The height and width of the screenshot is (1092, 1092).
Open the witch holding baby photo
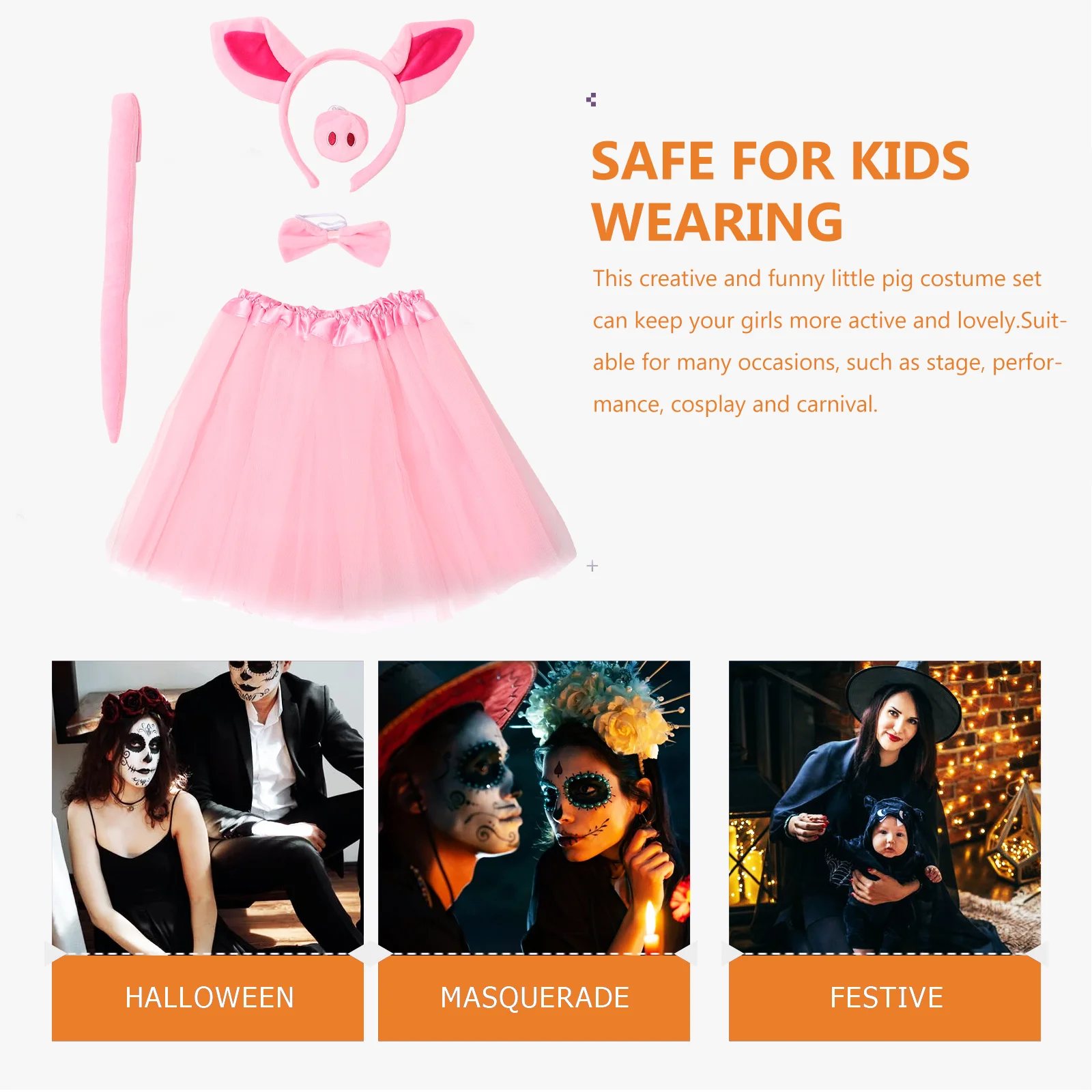[885, 807]
